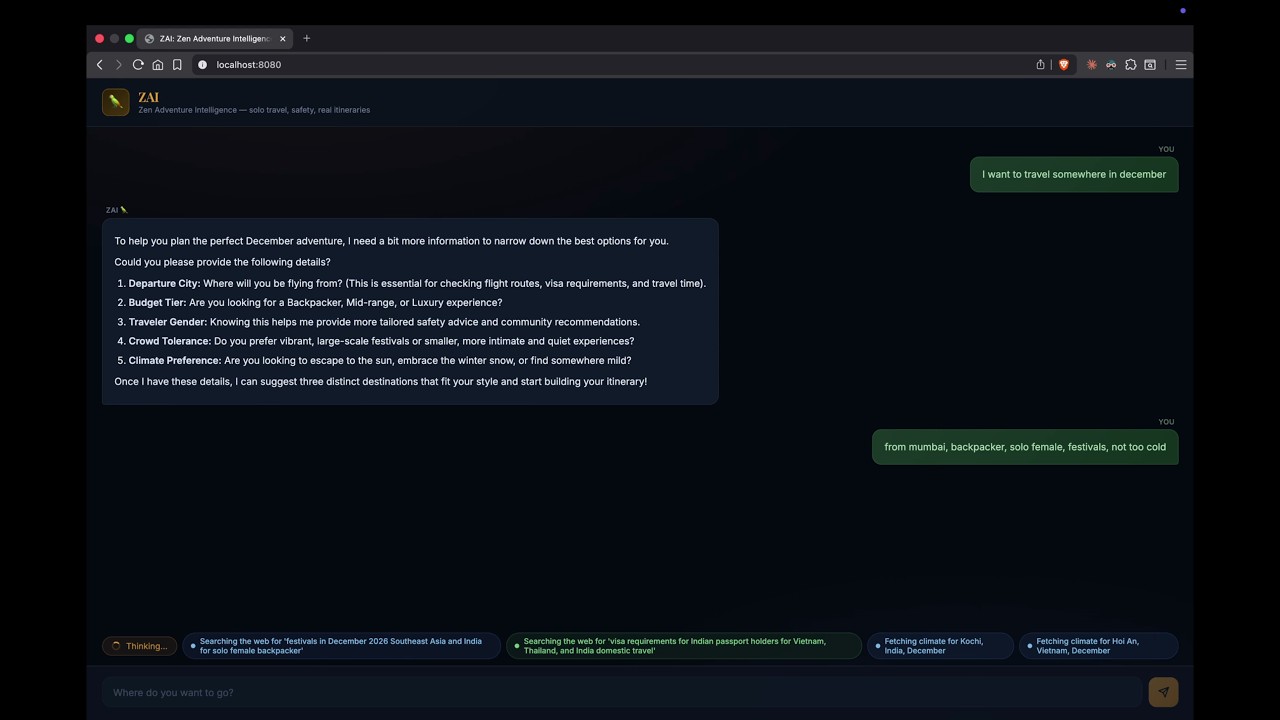Image resolution: width=1280 pixels, height=720 pixels.
Task: Click the festivals in December 2026 search chip
Action: 341,646
